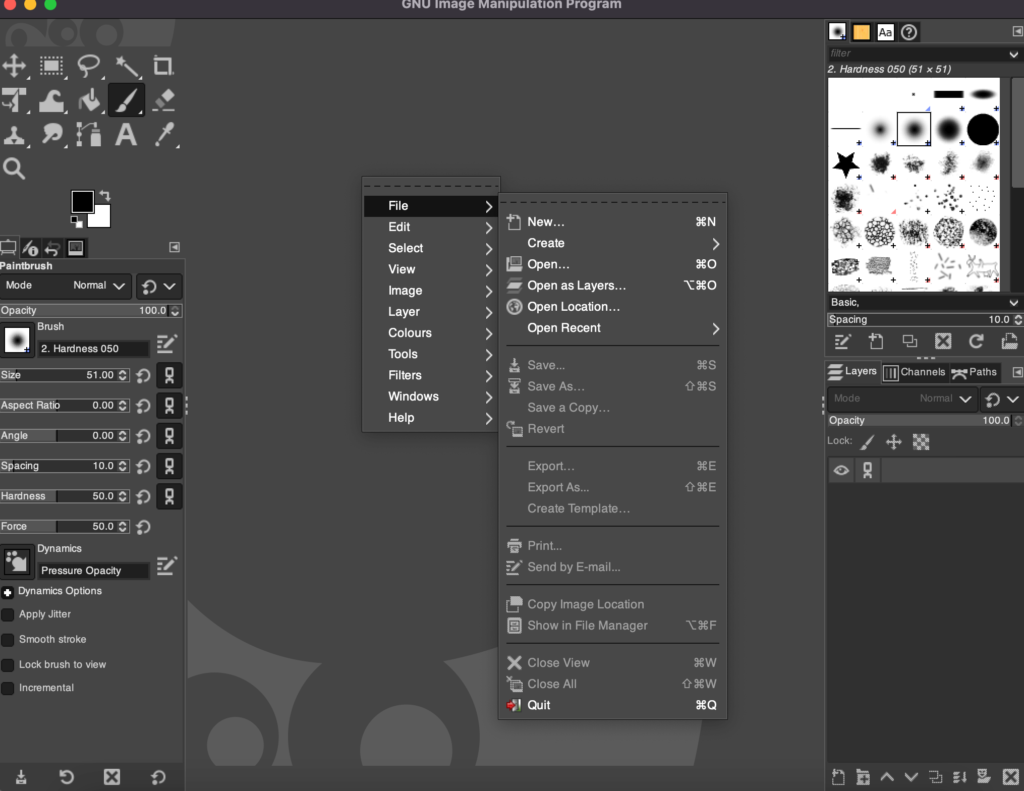Image resolution: width=1024 pixels, height=791 pixels.
Task: Create a new layer icon
Action: click(x=839, y=777)
